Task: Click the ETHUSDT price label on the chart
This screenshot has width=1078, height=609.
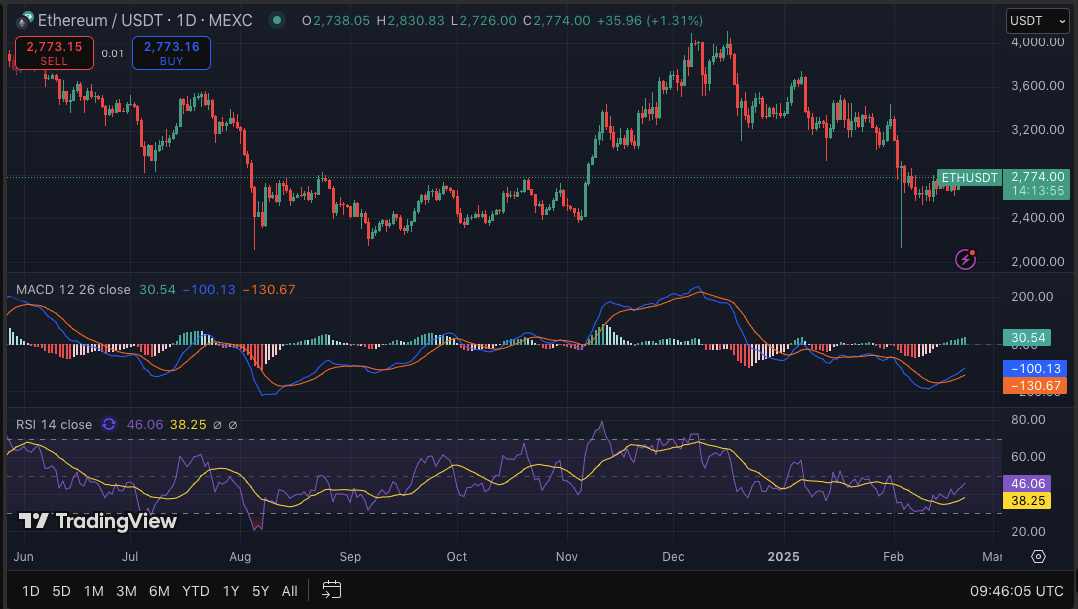Action: click(967, 178)
